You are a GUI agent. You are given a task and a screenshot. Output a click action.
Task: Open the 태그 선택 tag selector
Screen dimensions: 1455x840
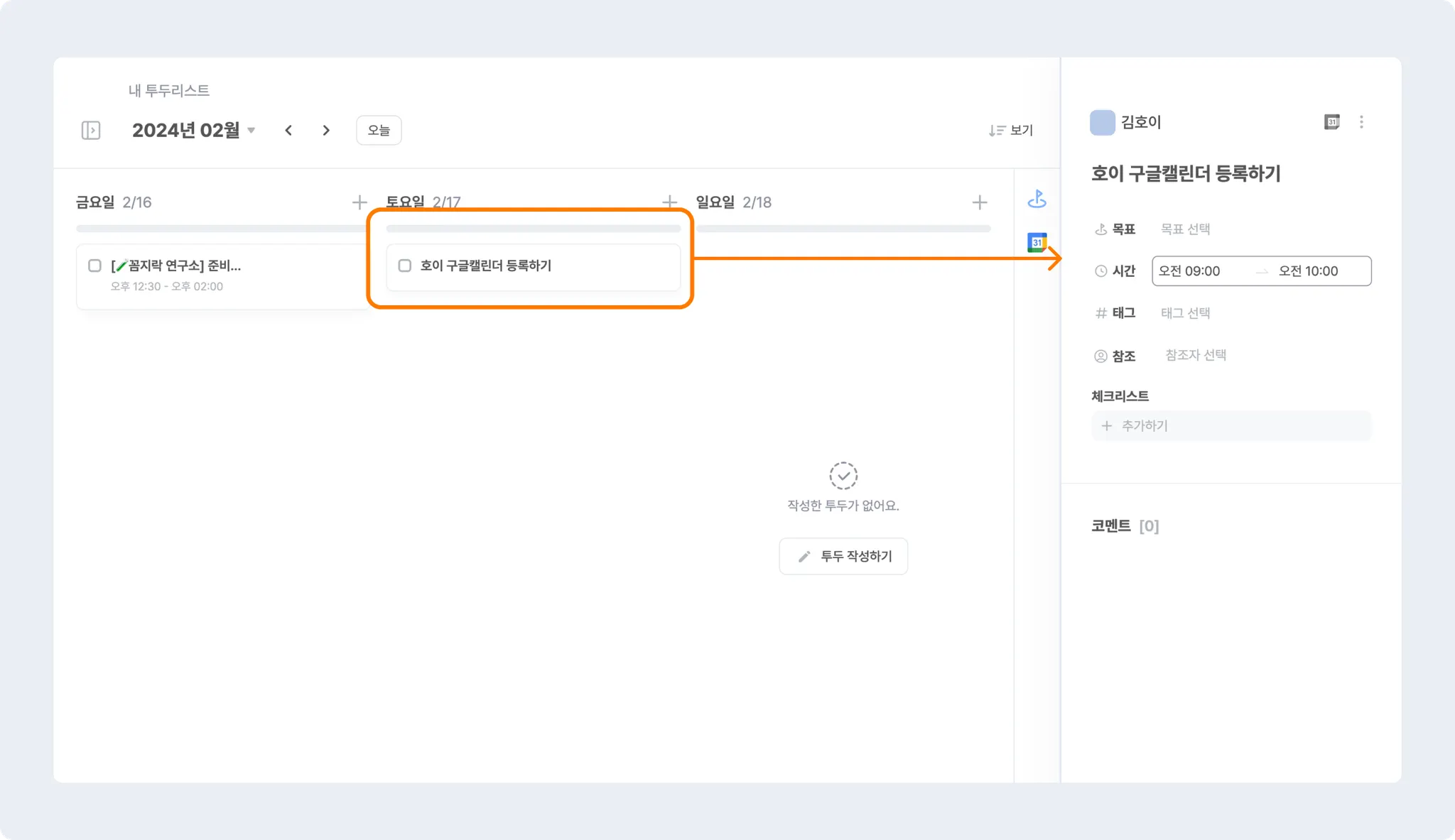point(1185,313)
